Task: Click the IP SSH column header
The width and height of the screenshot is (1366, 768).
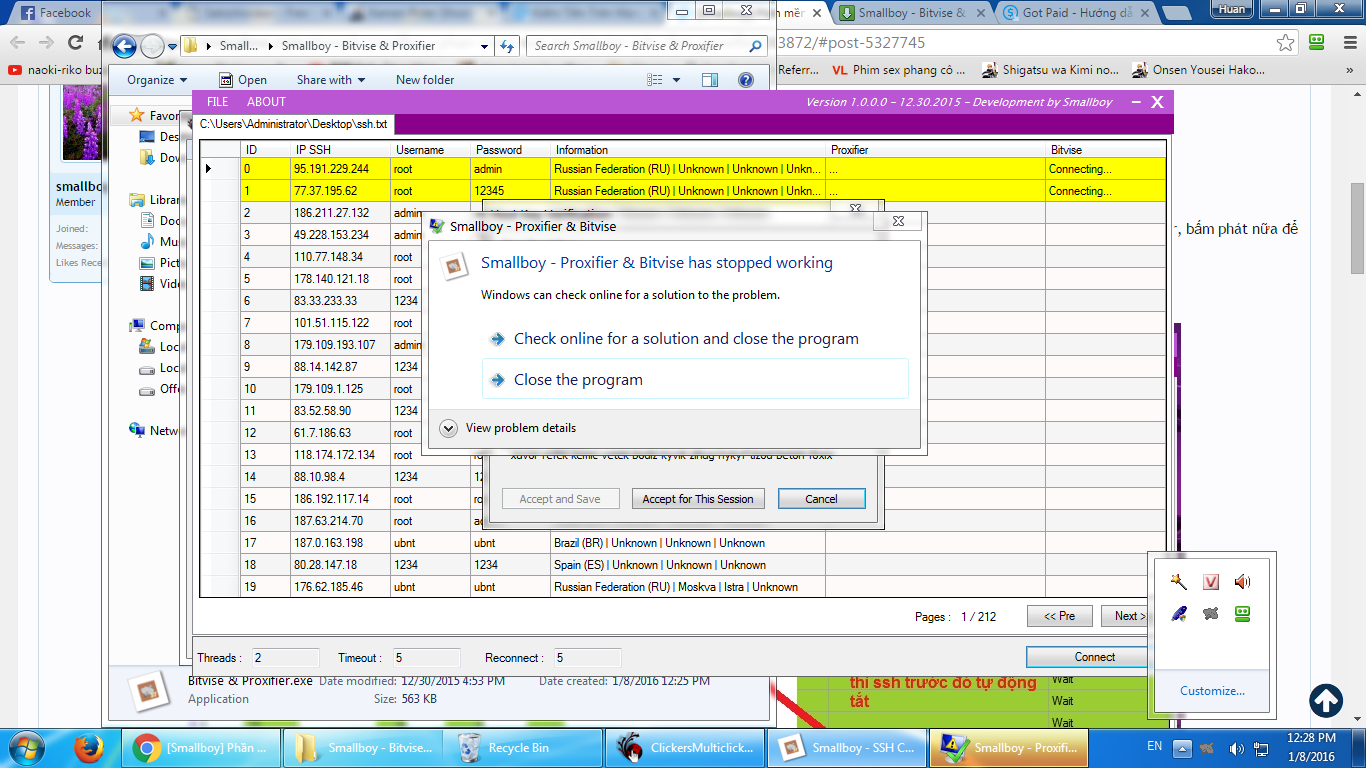Action: (341, 150)
